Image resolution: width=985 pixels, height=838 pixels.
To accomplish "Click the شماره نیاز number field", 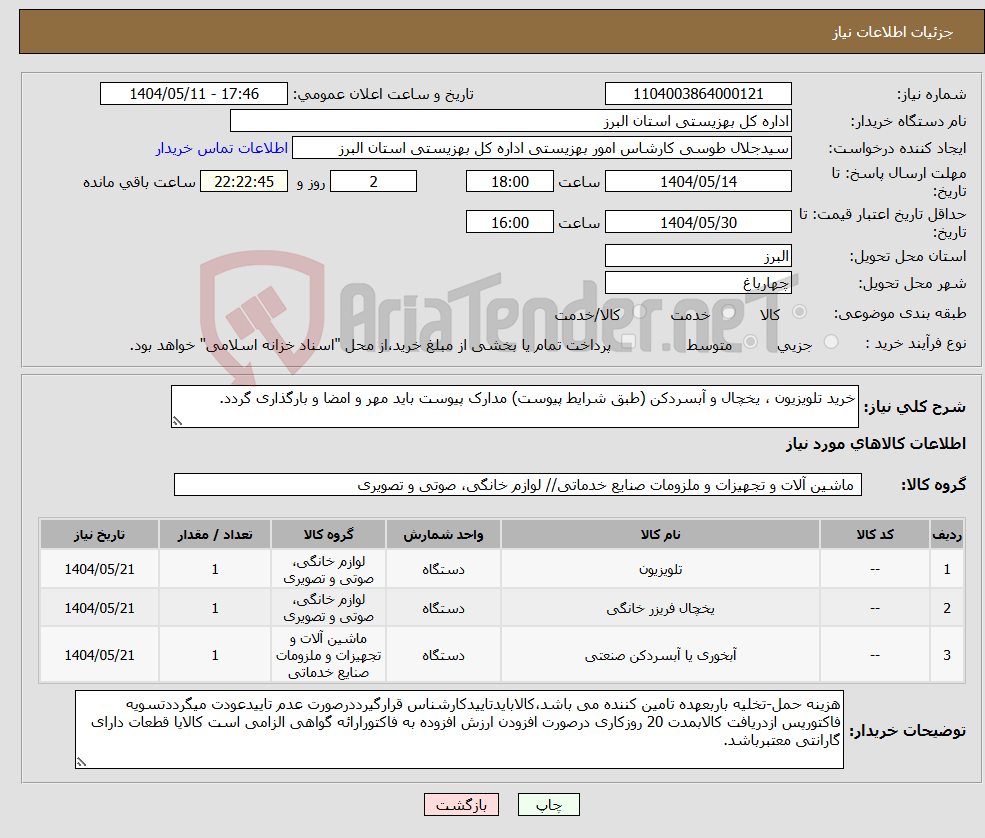I will [x=696, y=93].
